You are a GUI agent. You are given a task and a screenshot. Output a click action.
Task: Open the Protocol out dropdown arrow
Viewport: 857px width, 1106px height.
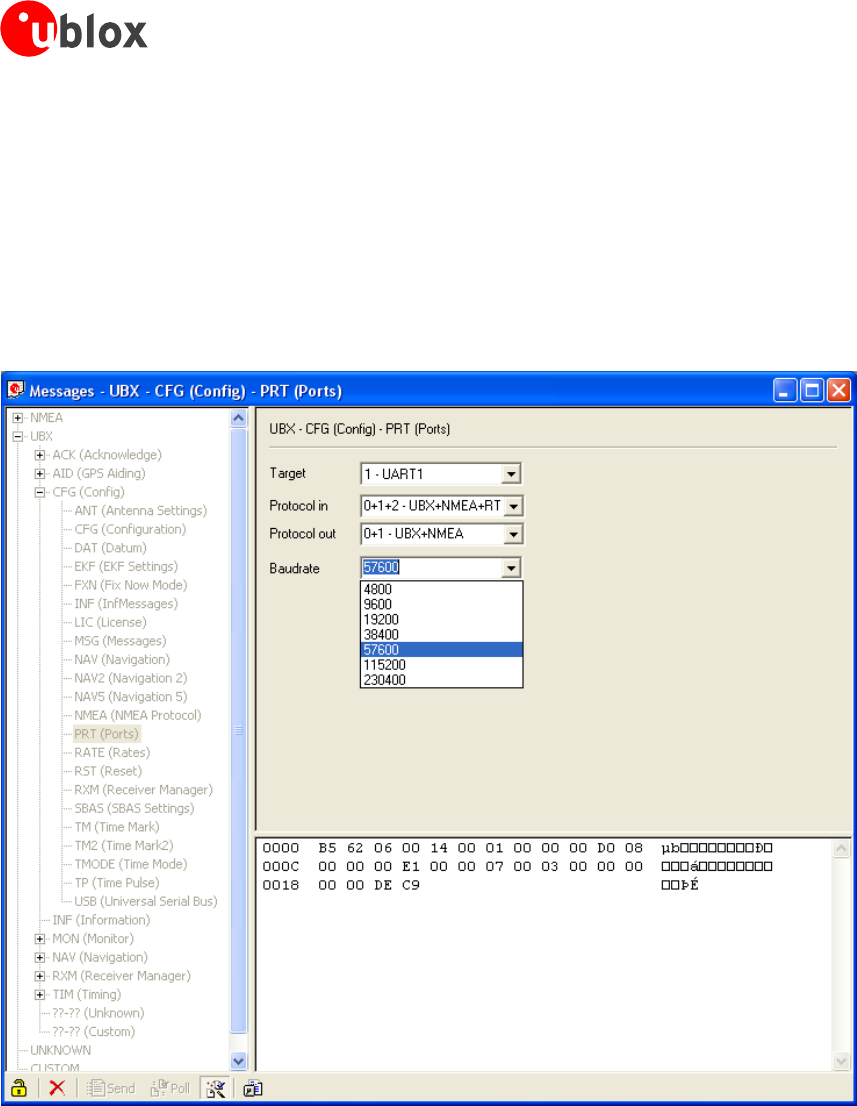click(x=513, y=534)
